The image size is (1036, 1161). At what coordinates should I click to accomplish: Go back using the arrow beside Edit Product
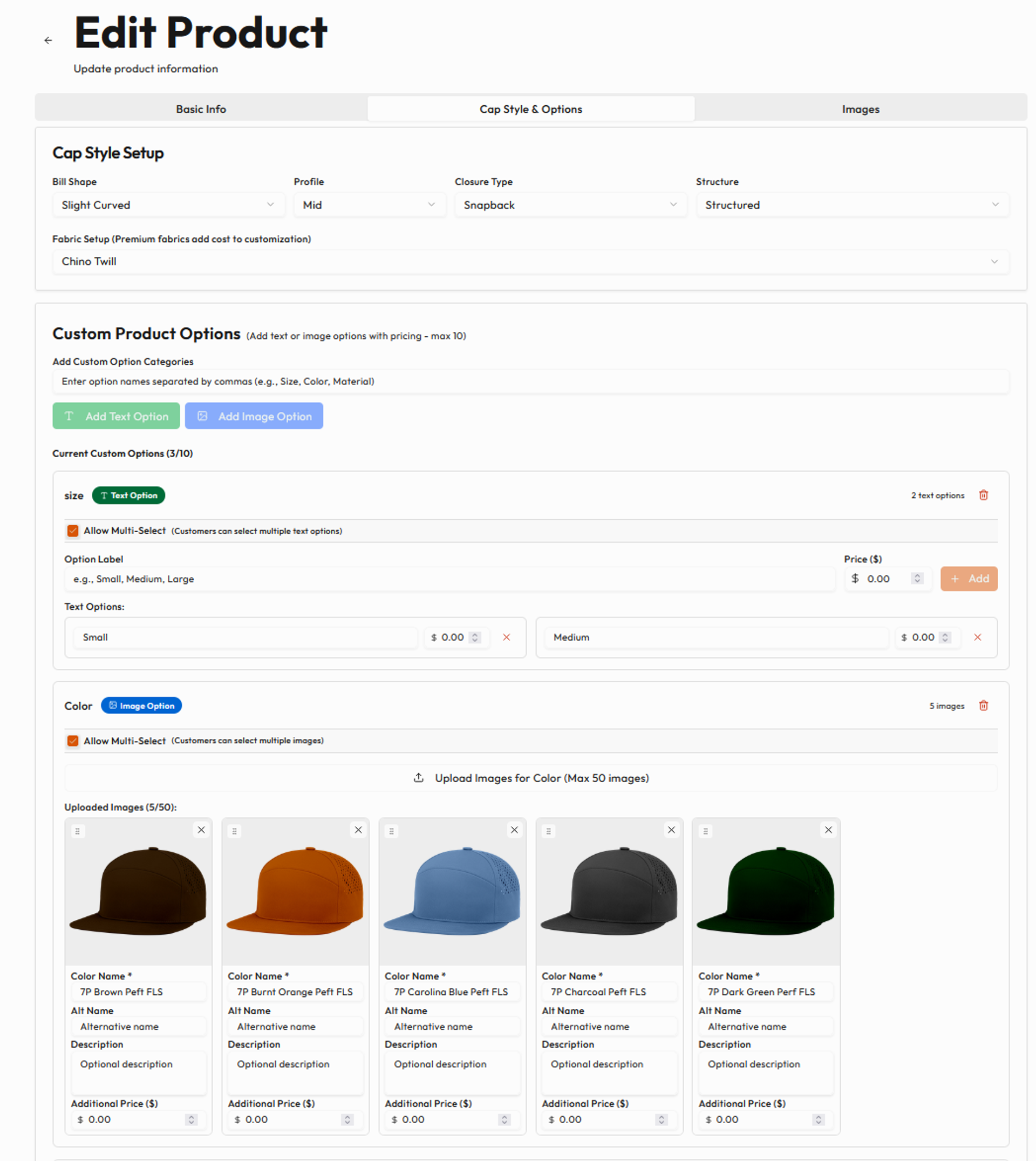click(48, 40)
